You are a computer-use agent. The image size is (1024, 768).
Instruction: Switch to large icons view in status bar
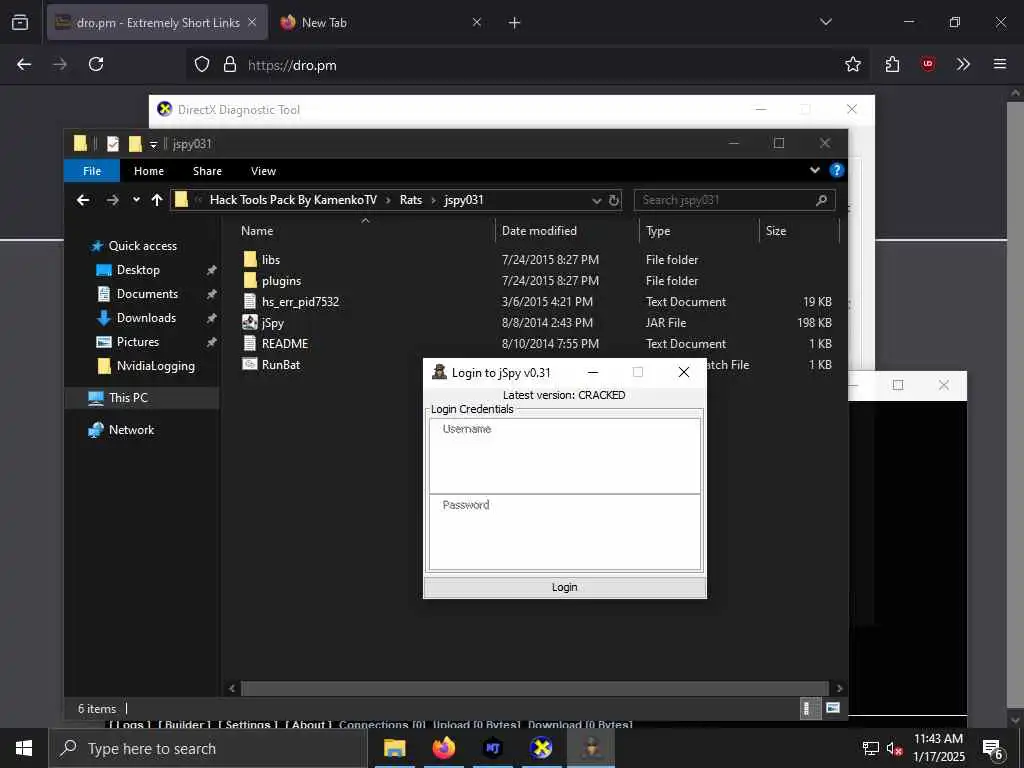point(833,708)
